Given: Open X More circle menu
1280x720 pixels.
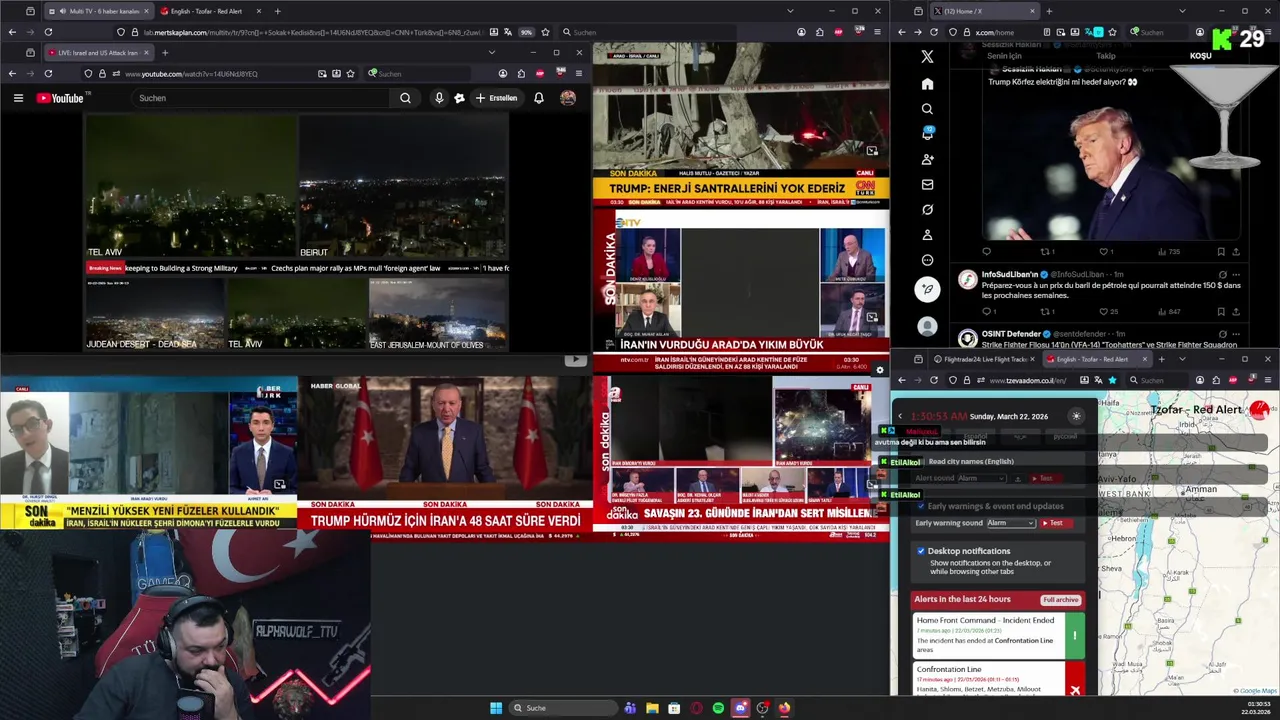Looking at the screenshot, I should 927,260.
